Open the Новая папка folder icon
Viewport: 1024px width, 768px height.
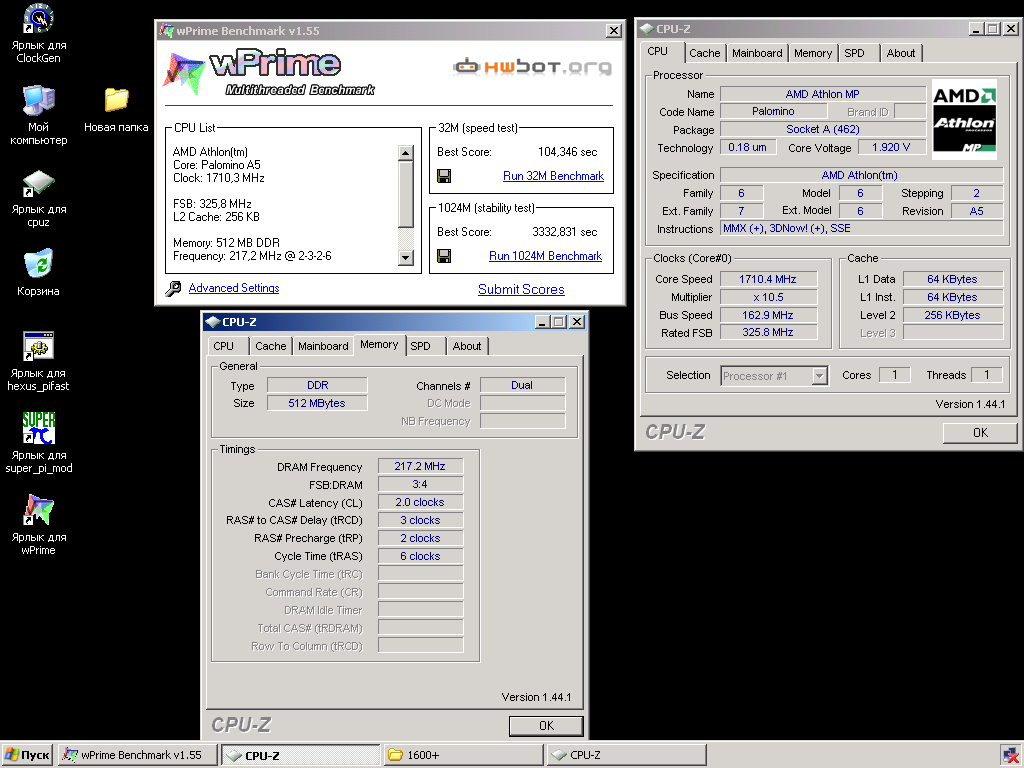tap(116, 100)
